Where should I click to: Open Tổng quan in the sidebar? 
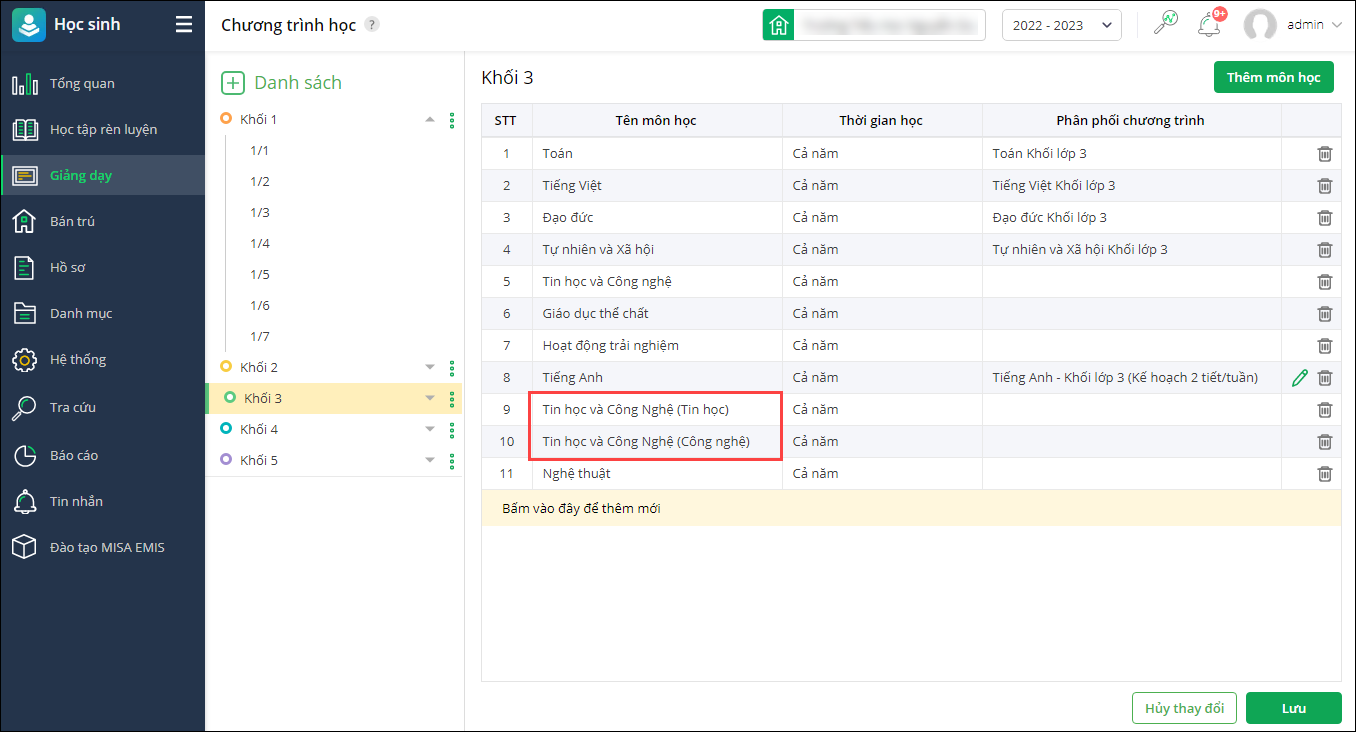point(102,84)
